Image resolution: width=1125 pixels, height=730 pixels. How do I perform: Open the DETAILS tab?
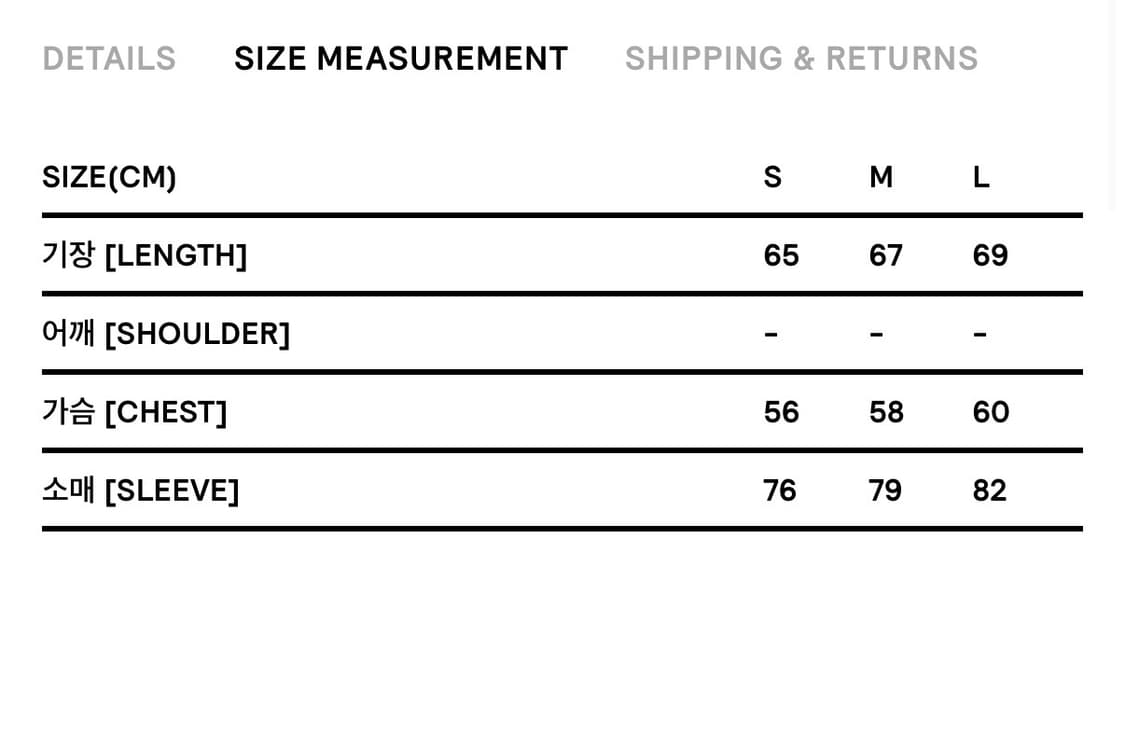pos(109,59)
